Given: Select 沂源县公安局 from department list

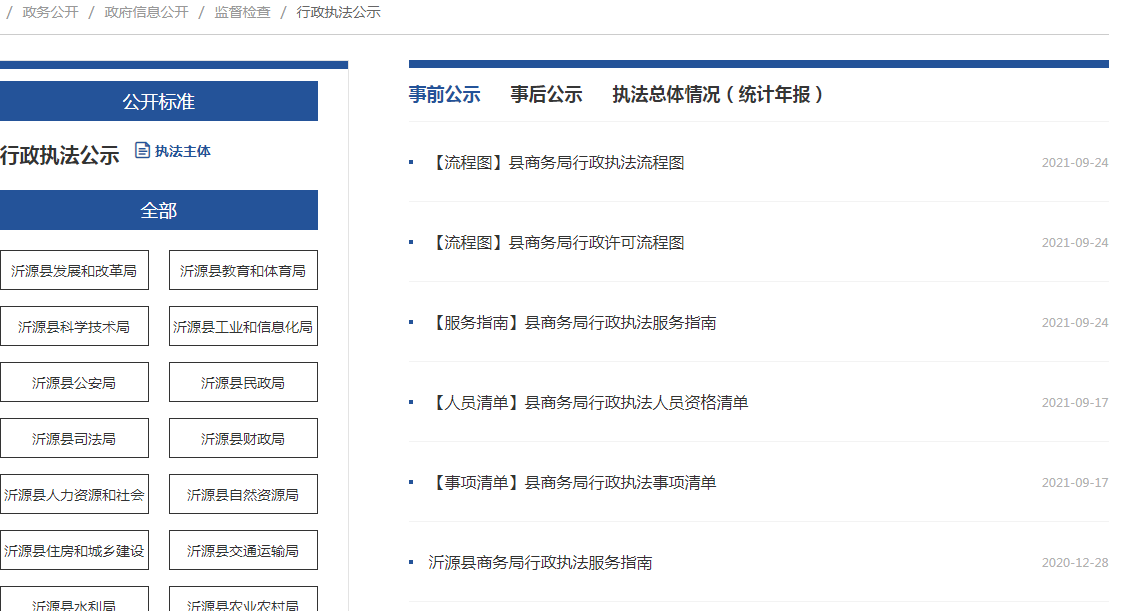Looking at the screenshot, I should click(74, 383).
